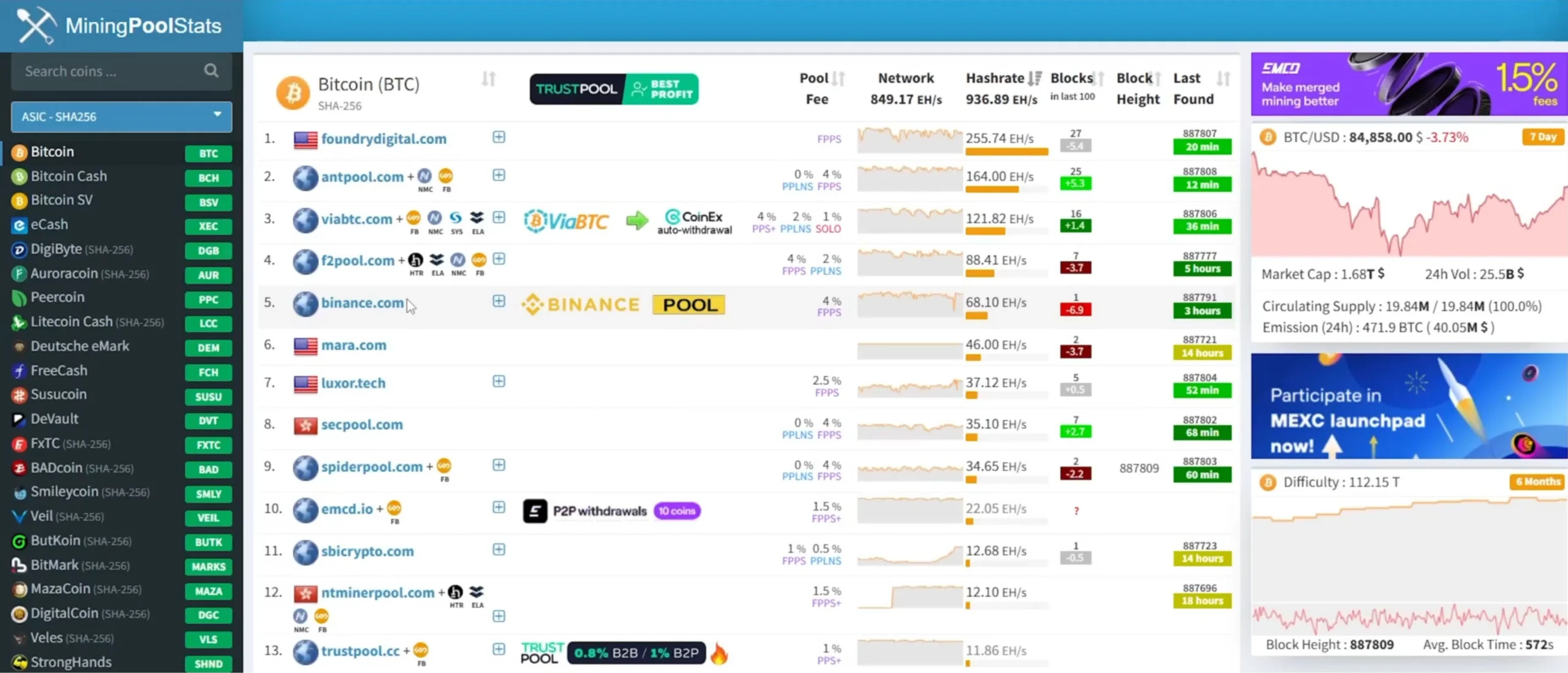Expand details for spiderpool.com row
Screen dimensions: 1568x673
point(499,465)
